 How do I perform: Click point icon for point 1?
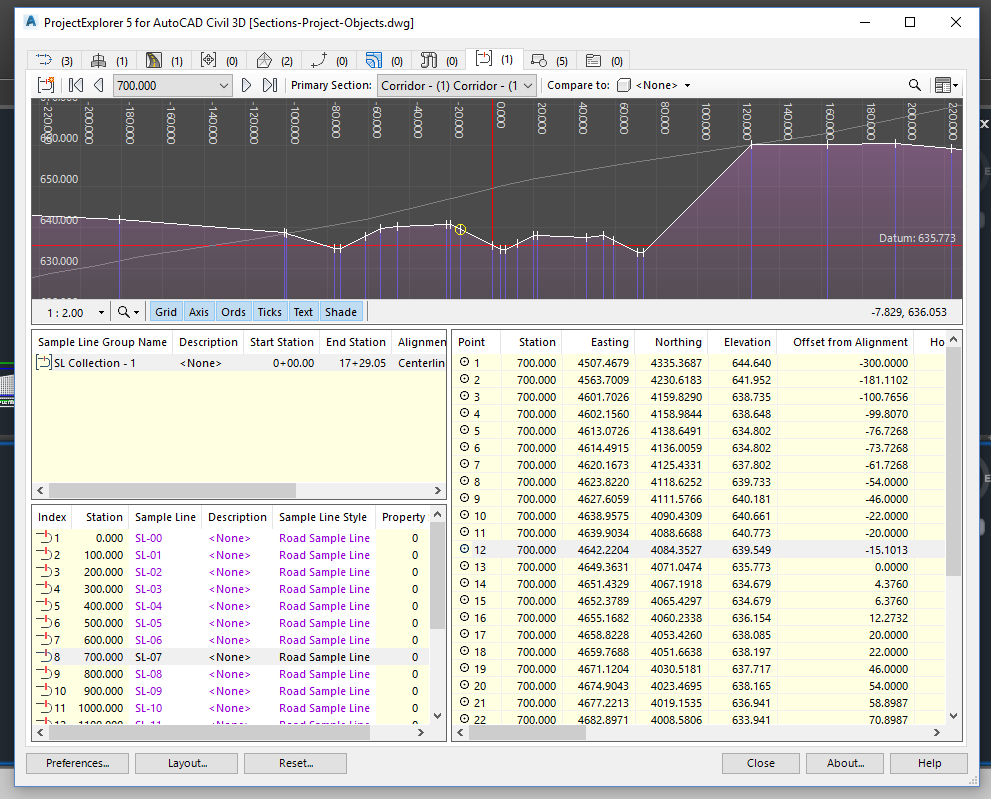(465, 362)
